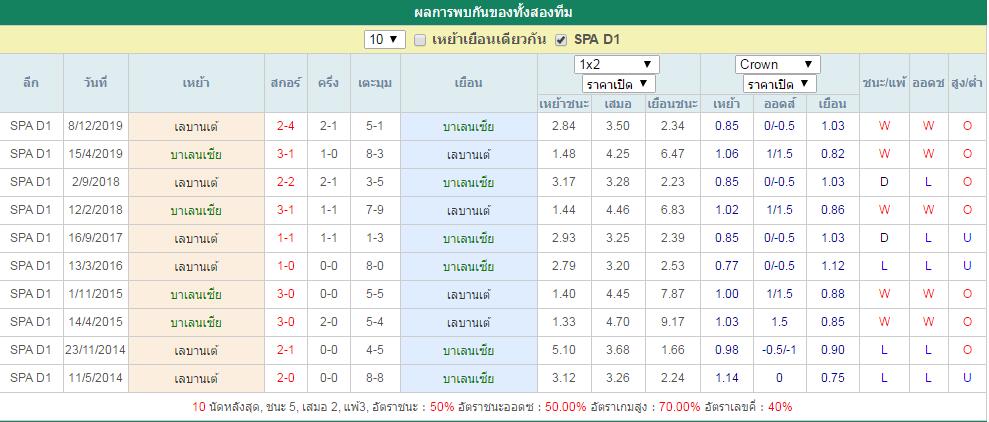Screen dimensions: 989x422
Task: Check the เหย้าเยือนเดียวกัน checkbox
Action: click(419, 40)
